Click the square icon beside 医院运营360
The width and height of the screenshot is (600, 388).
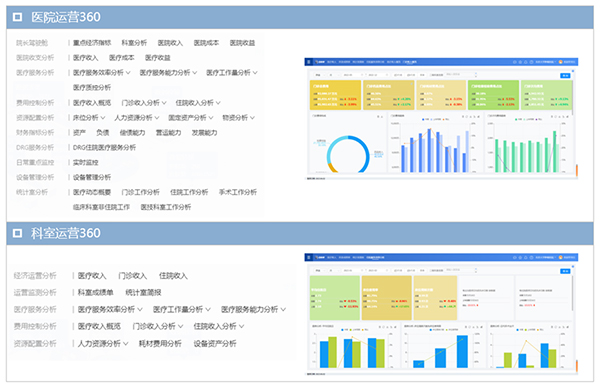pos(17,17)
